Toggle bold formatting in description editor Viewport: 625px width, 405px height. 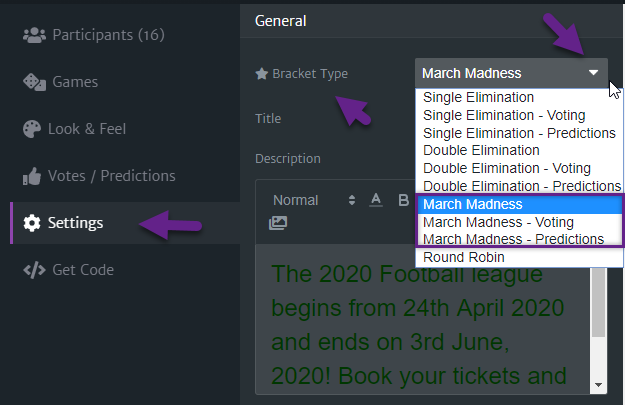[403, 200]
